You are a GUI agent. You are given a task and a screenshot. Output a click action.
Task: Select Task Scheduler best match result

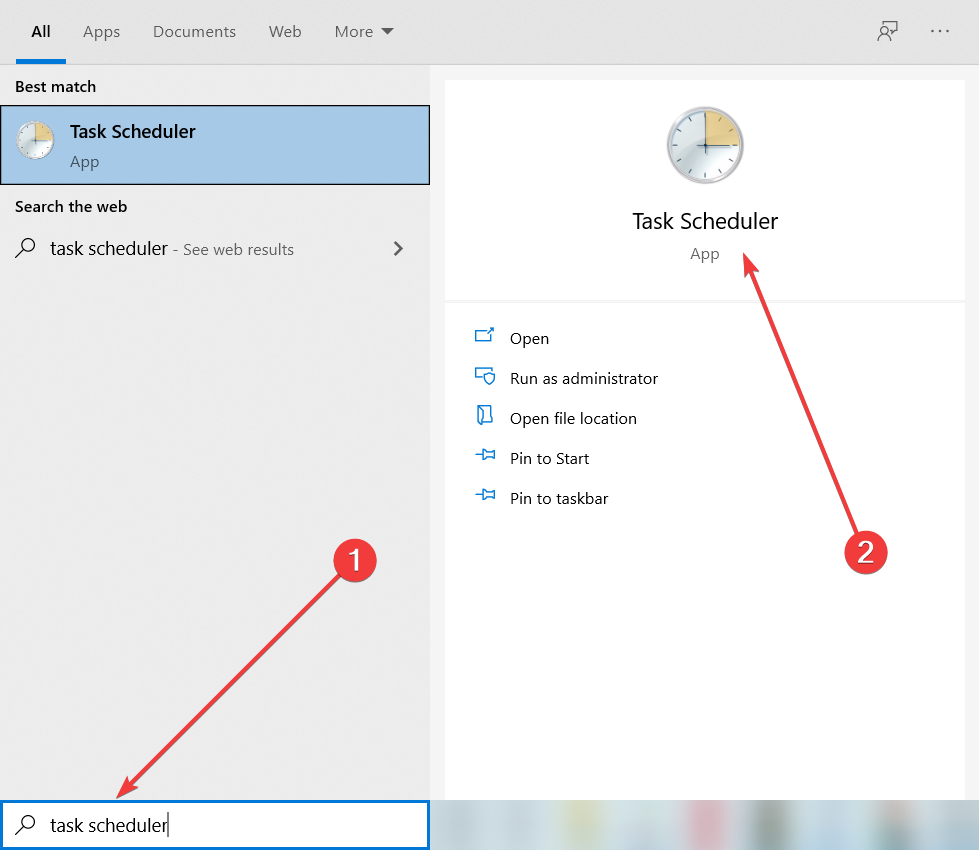[x=215, y=145]
